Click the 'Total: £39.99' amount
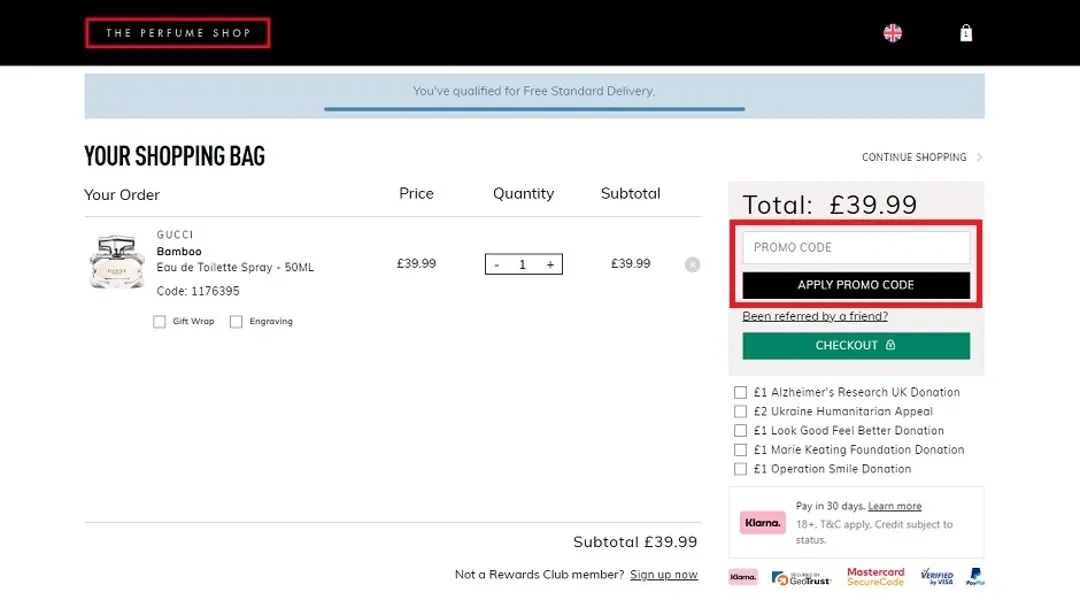The width and height of the screenshot is (1080, 600). (x=829, y=205)
